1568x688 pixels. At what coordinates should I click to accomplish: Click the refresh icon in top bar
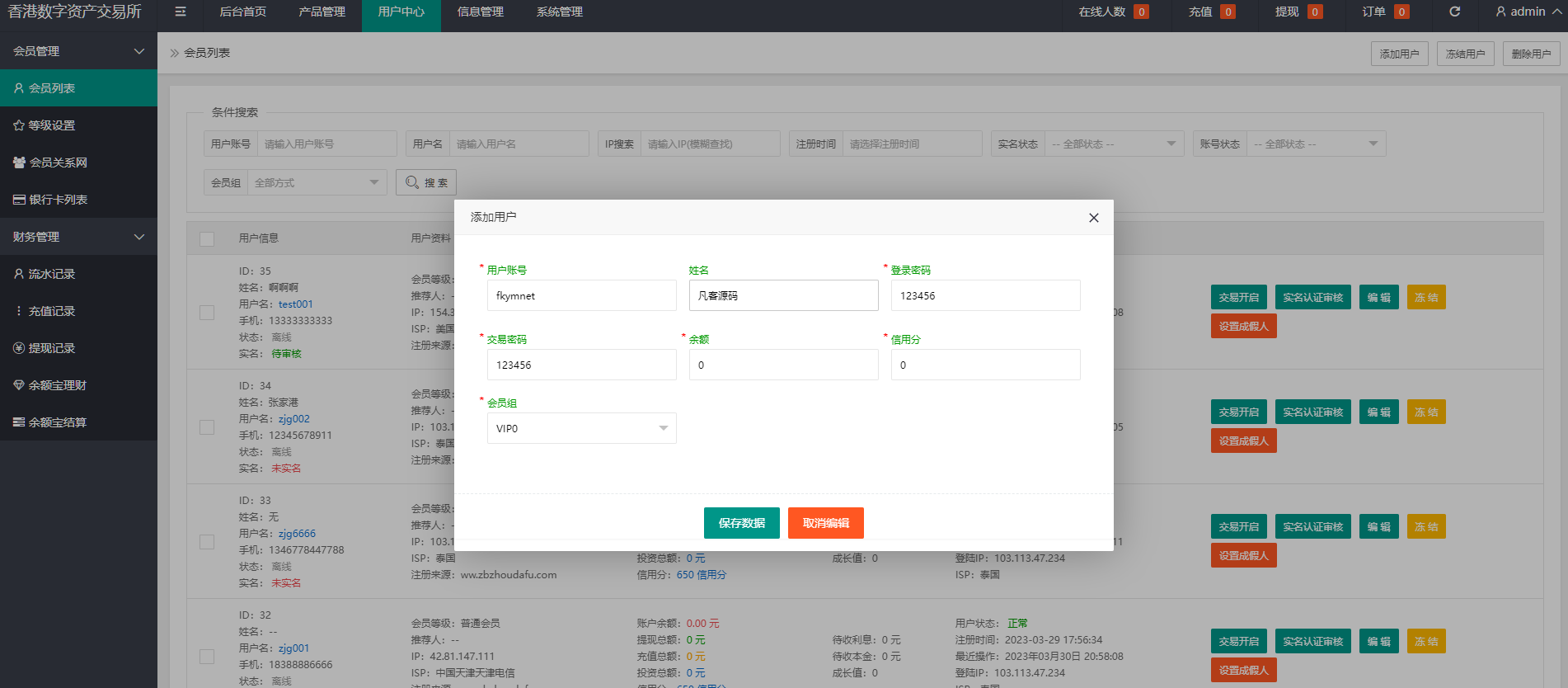(x=1454, y=12)
